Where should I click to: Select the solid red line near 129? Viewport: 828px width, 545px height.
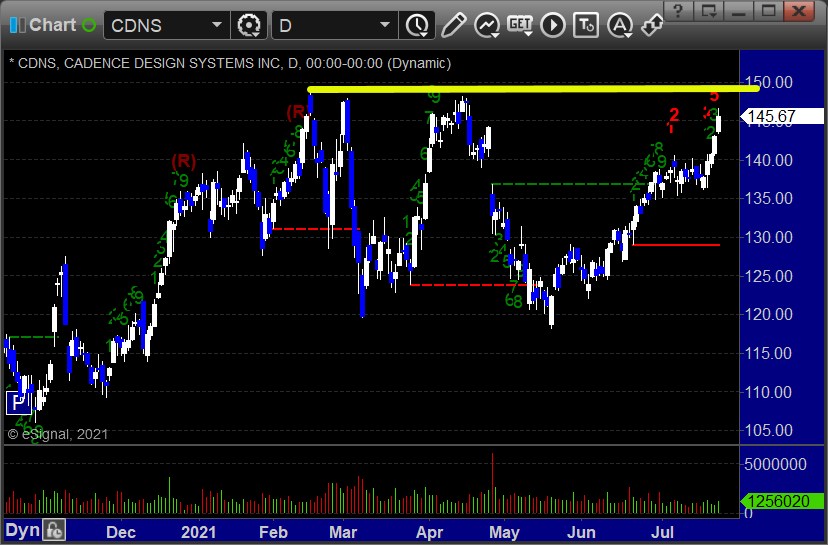coord(676,245)
